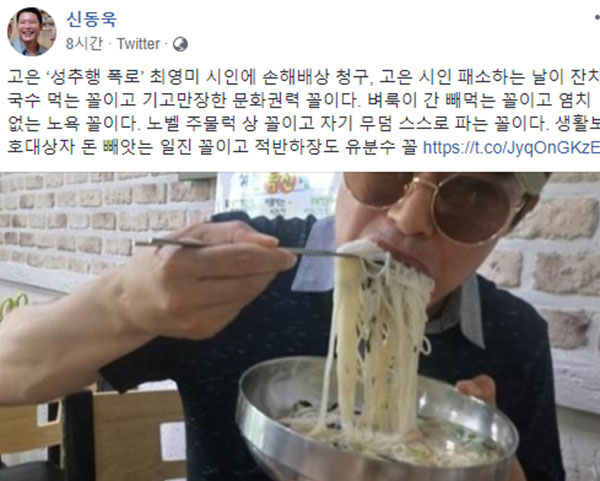Open the Twitter source link
The height and width of the screenshot is (481, 600).
[x=138, y=44]
